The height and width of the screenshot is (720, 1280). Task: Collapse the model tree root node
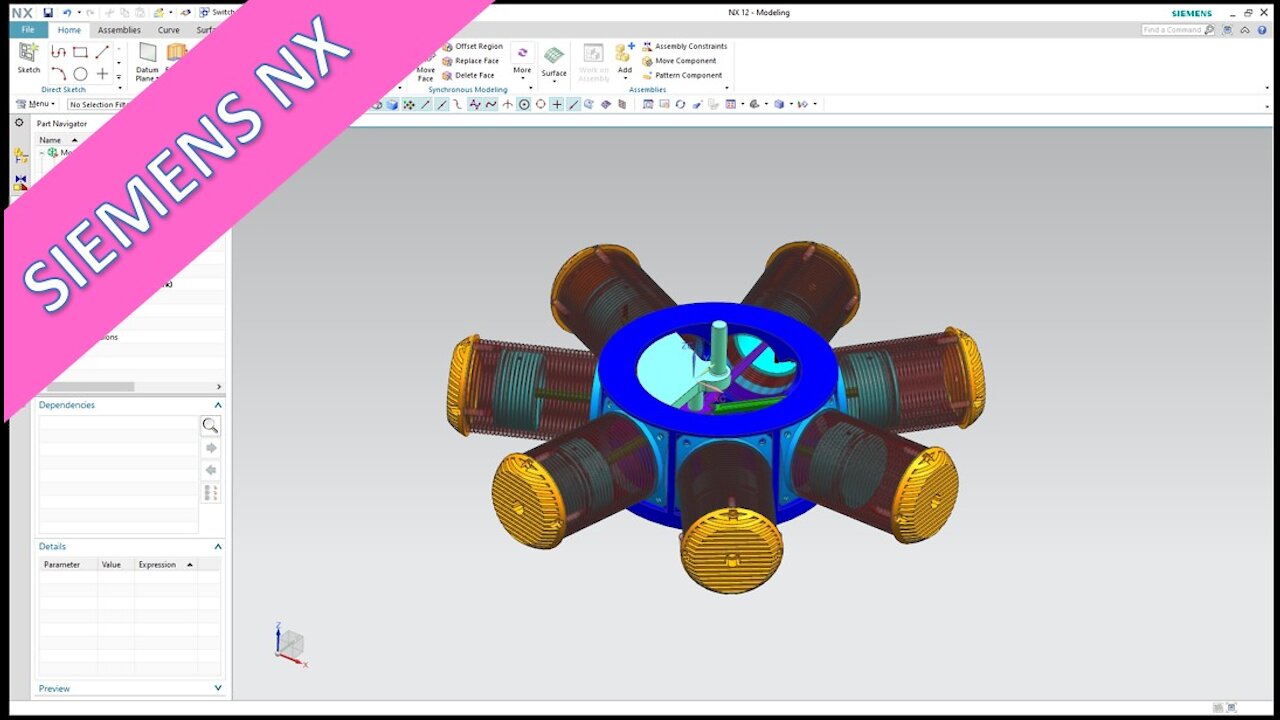(42, 153)
